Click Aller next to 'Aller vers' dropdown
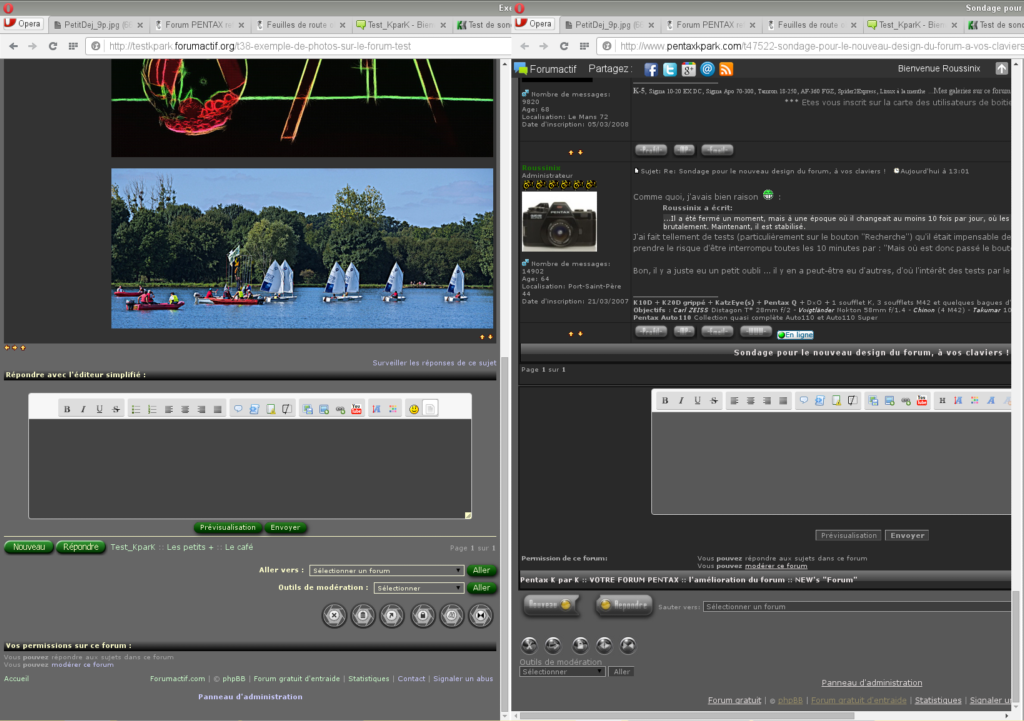 pos(481,571)
